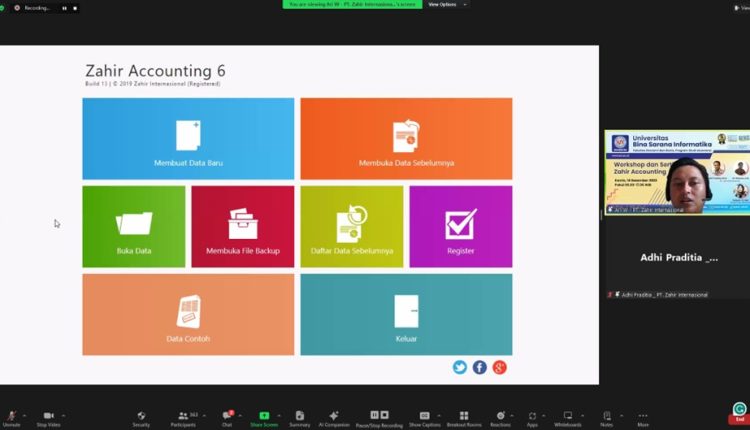This screenshot has height=430, width=750.
Task: Pause the recording from bottom toolbar
Action: [375, 415]
